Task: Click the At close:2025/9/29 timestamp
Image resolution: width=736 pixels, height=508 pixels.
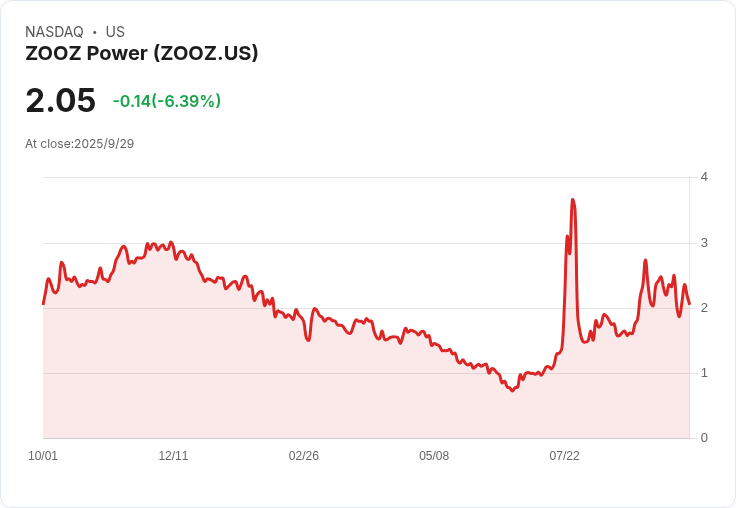Action: point(79,143)
